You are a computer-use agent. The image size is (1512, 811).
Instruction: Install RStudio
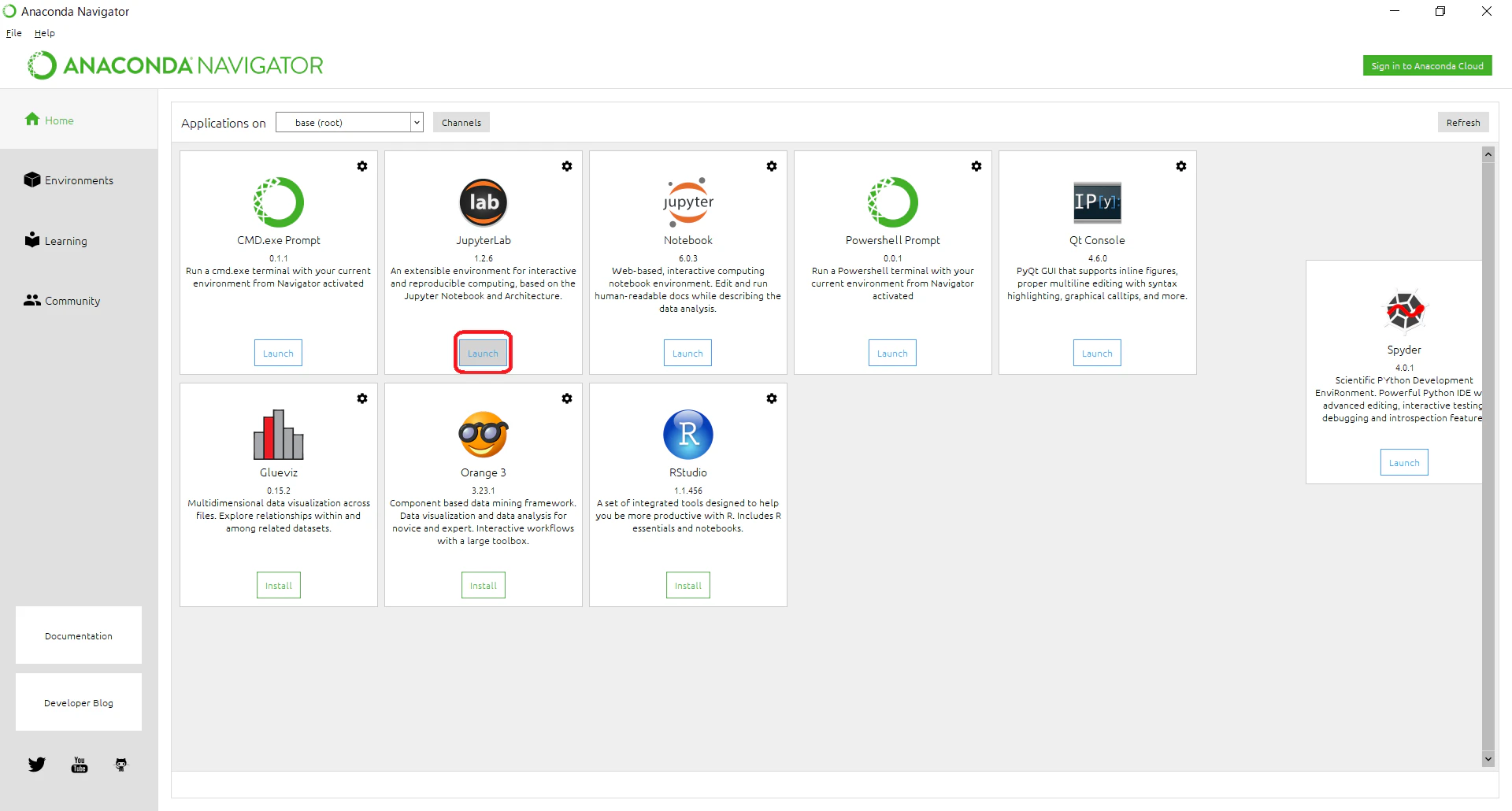point(688,585)
